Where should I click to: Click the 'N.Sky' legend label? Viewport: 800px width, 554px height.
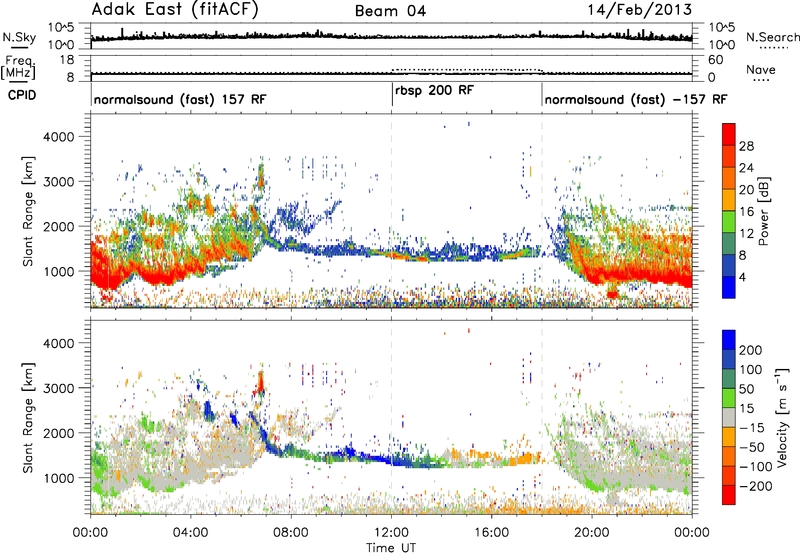(x=19, y=37)
